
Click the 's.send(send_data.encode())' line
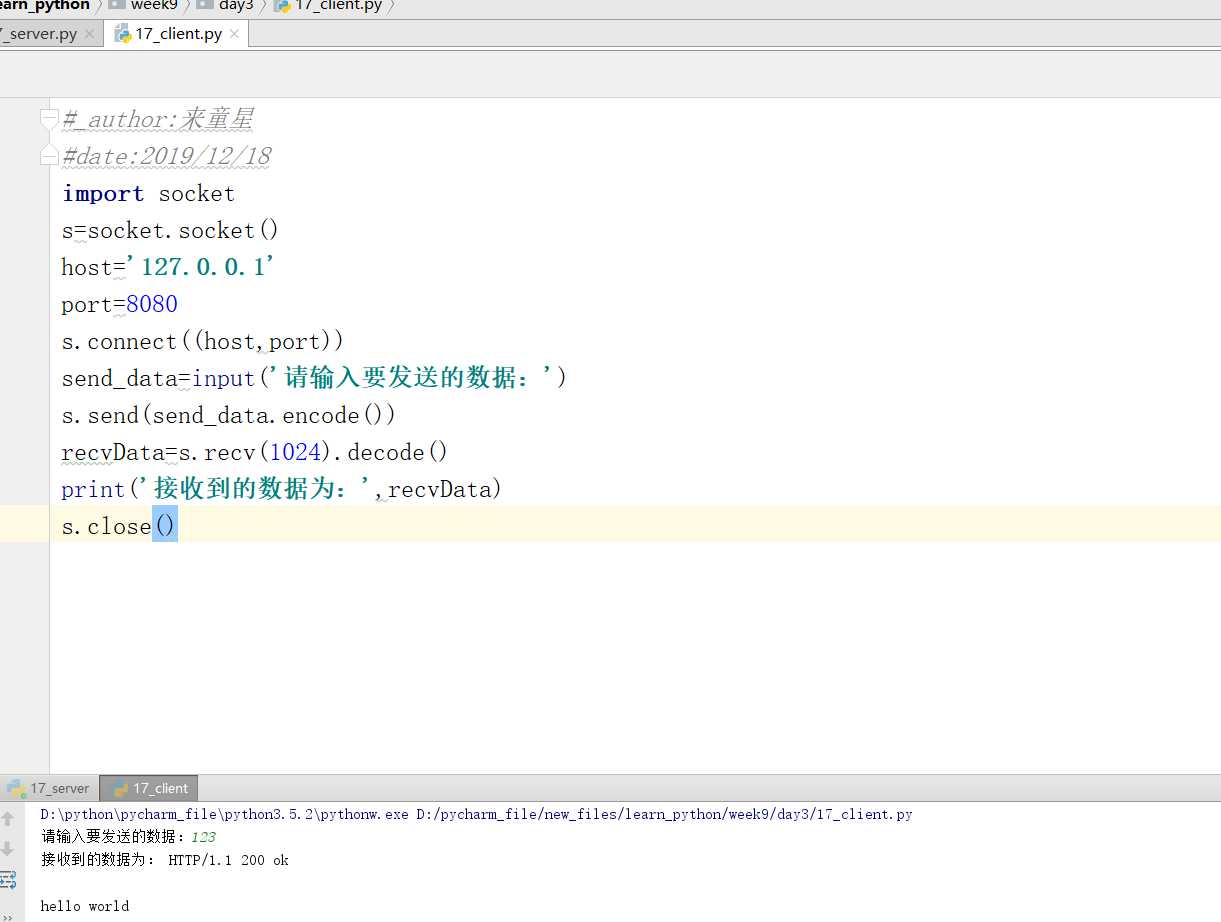point(229,415)
